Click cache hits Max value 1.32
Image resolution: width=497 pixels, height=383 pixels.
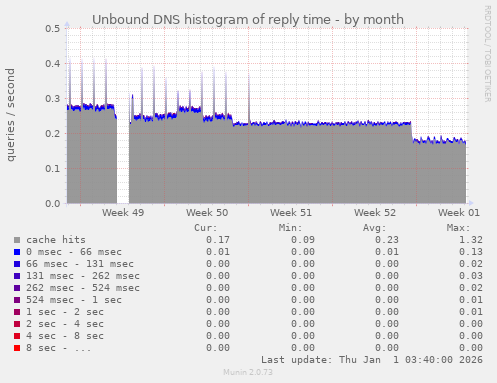click(x=471, y=240)
